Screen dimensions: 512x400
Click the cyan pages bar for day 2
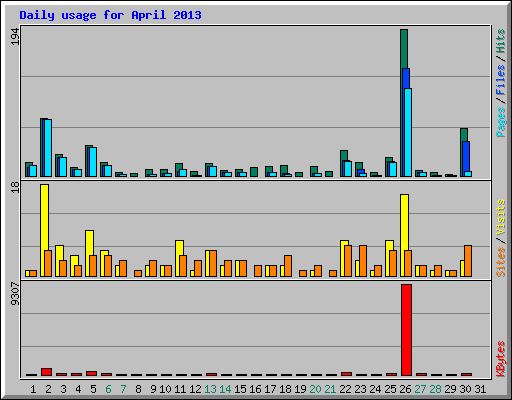tap(48, 148)
